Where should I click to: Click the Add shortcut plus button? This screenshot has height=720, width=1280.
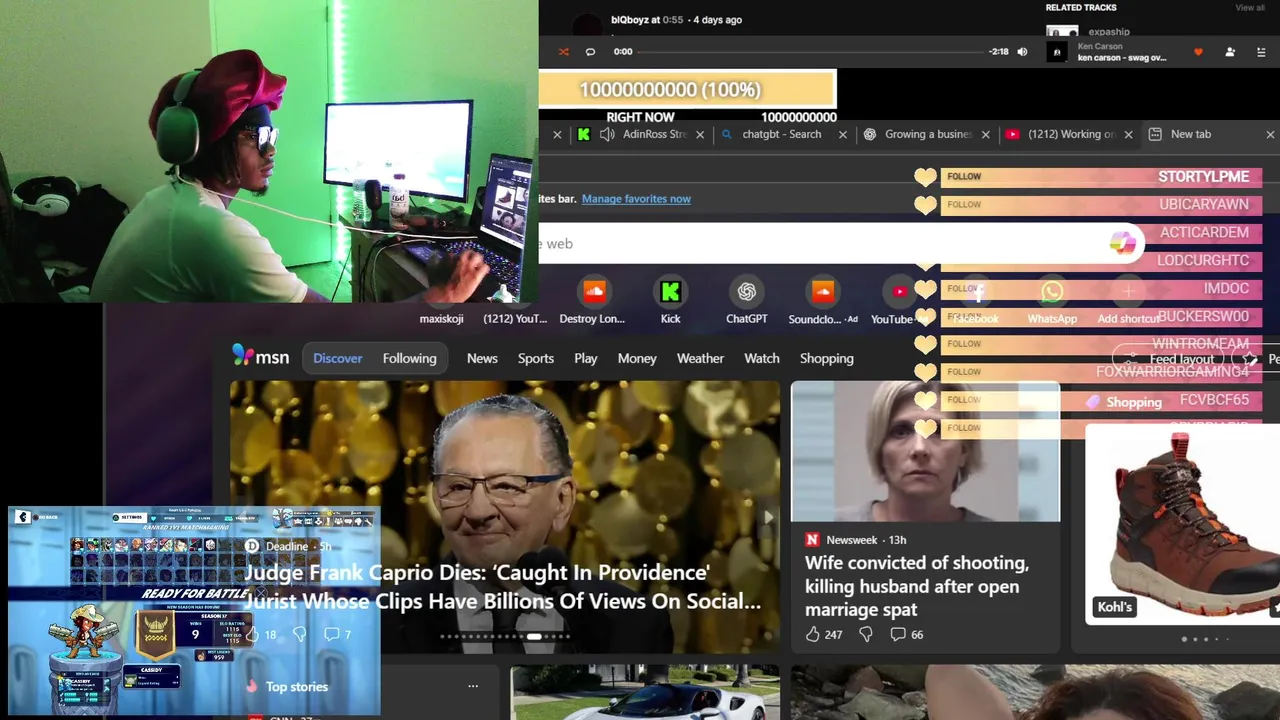(x=1128, y=292)
